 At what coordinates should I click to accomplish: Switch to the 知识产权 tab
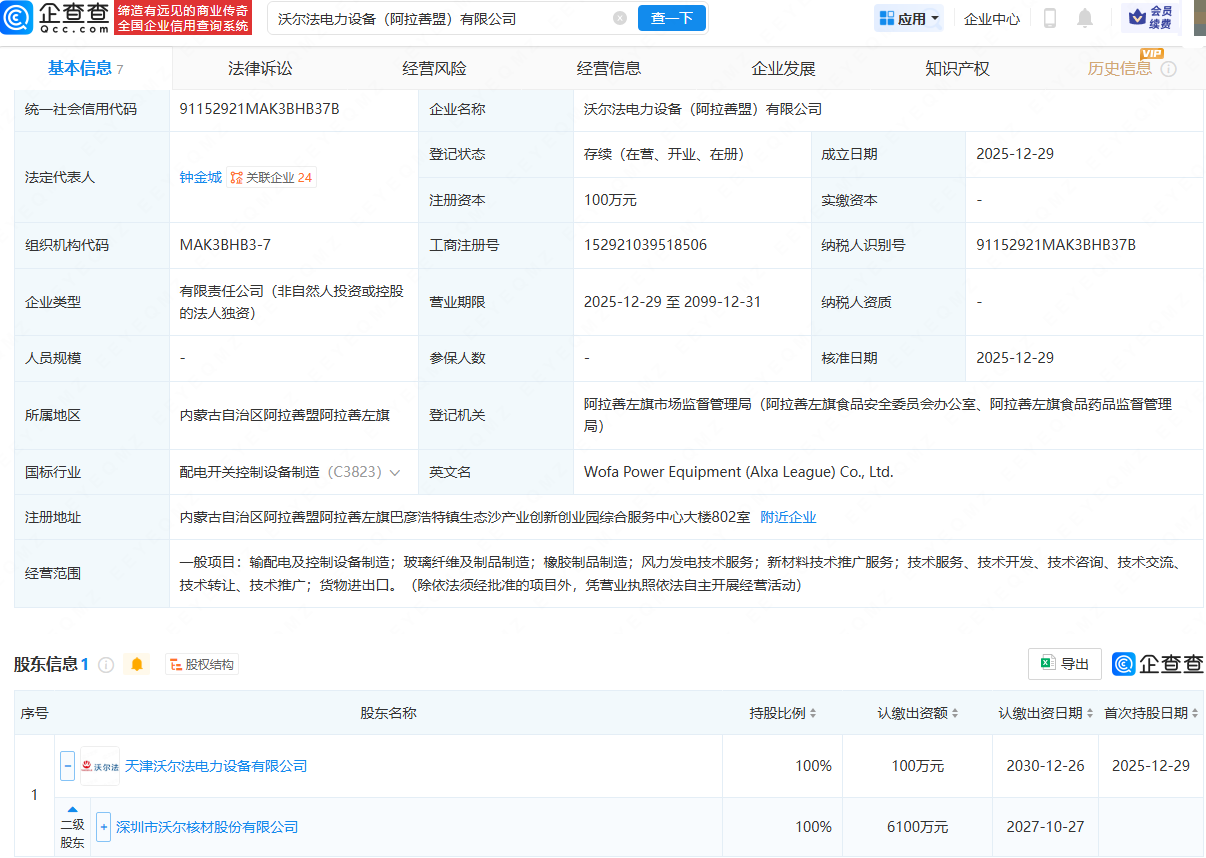(x=957, y=69)
